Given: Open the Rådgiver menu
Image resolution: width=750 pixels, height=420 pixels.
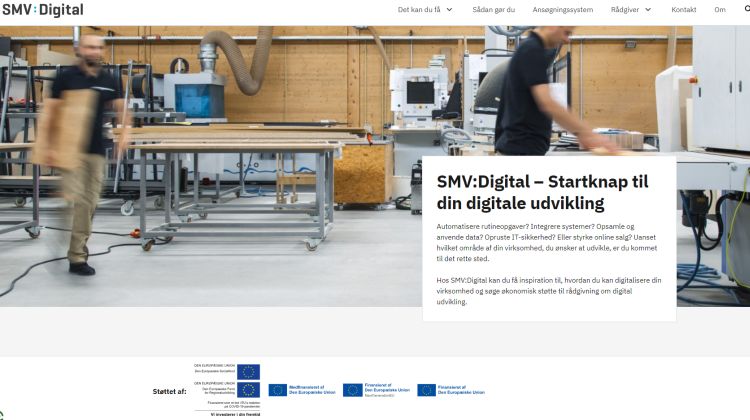Looking at the screenshot, I should click(x=624, y=10).
